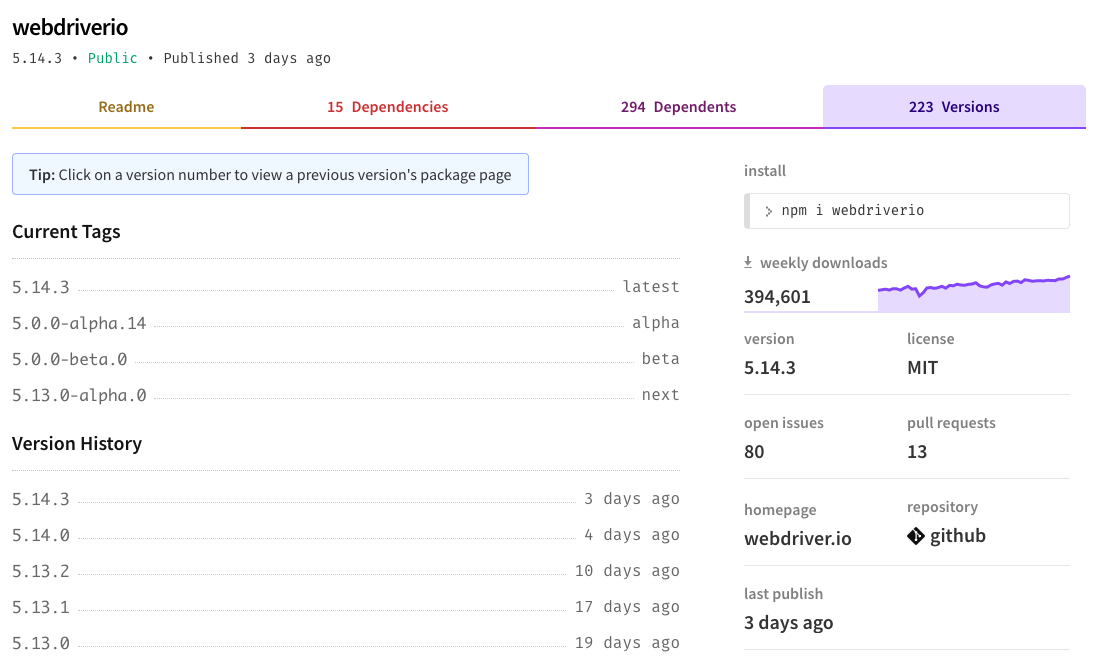Image resolution: width=1096 pixels, height=666 pixels.
Task: Open the 294 Dependents tab
Action: click(678, 107)
